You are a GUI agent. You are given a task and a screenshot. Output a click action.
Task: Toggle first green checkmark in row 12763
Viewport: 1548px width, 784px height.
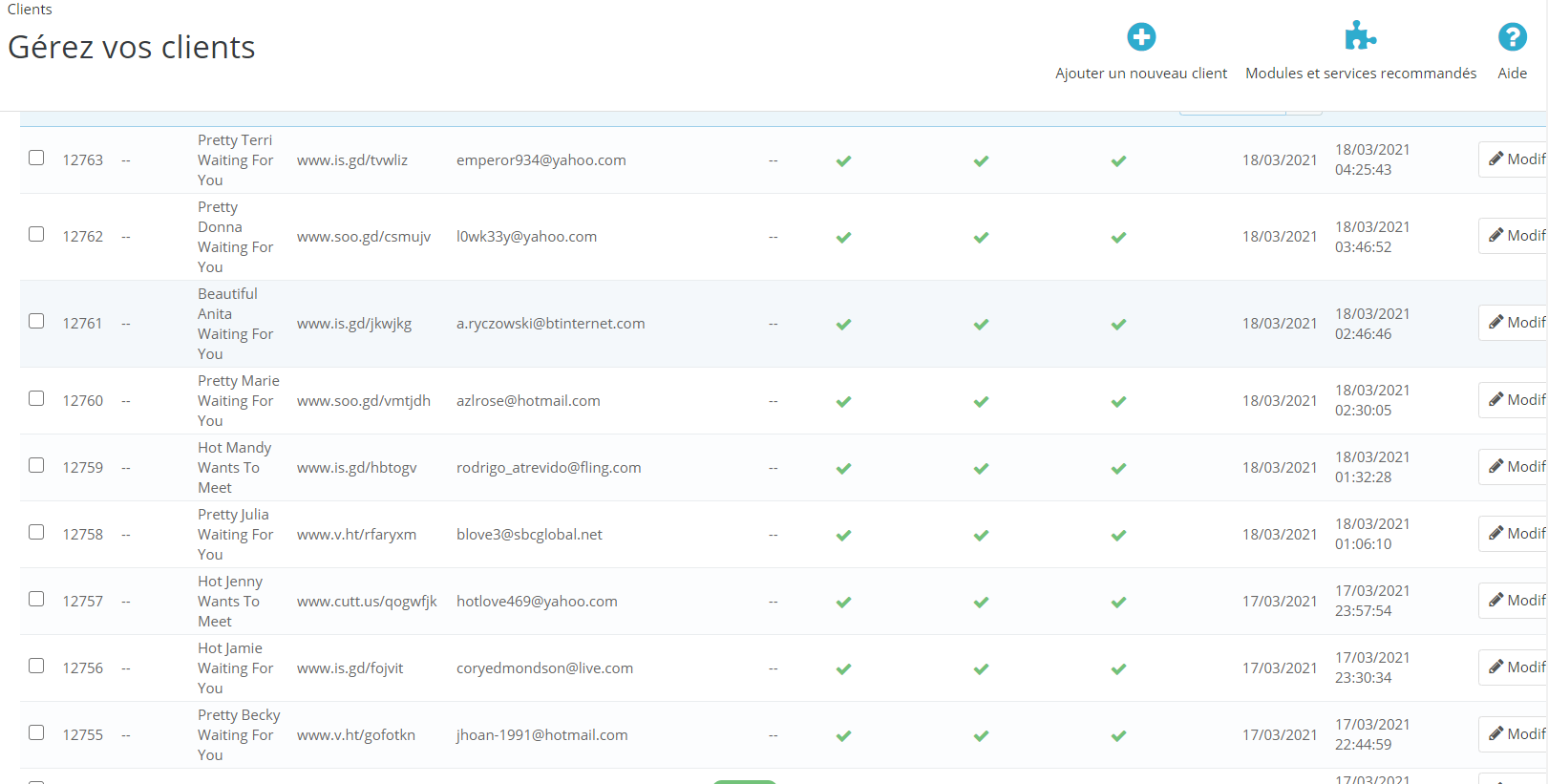coord(843,161)
